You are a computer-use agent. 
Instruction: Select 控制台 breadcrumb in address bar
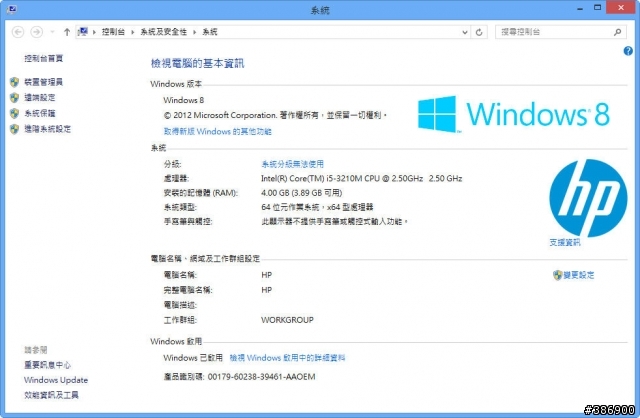click(x=113, y=32)
